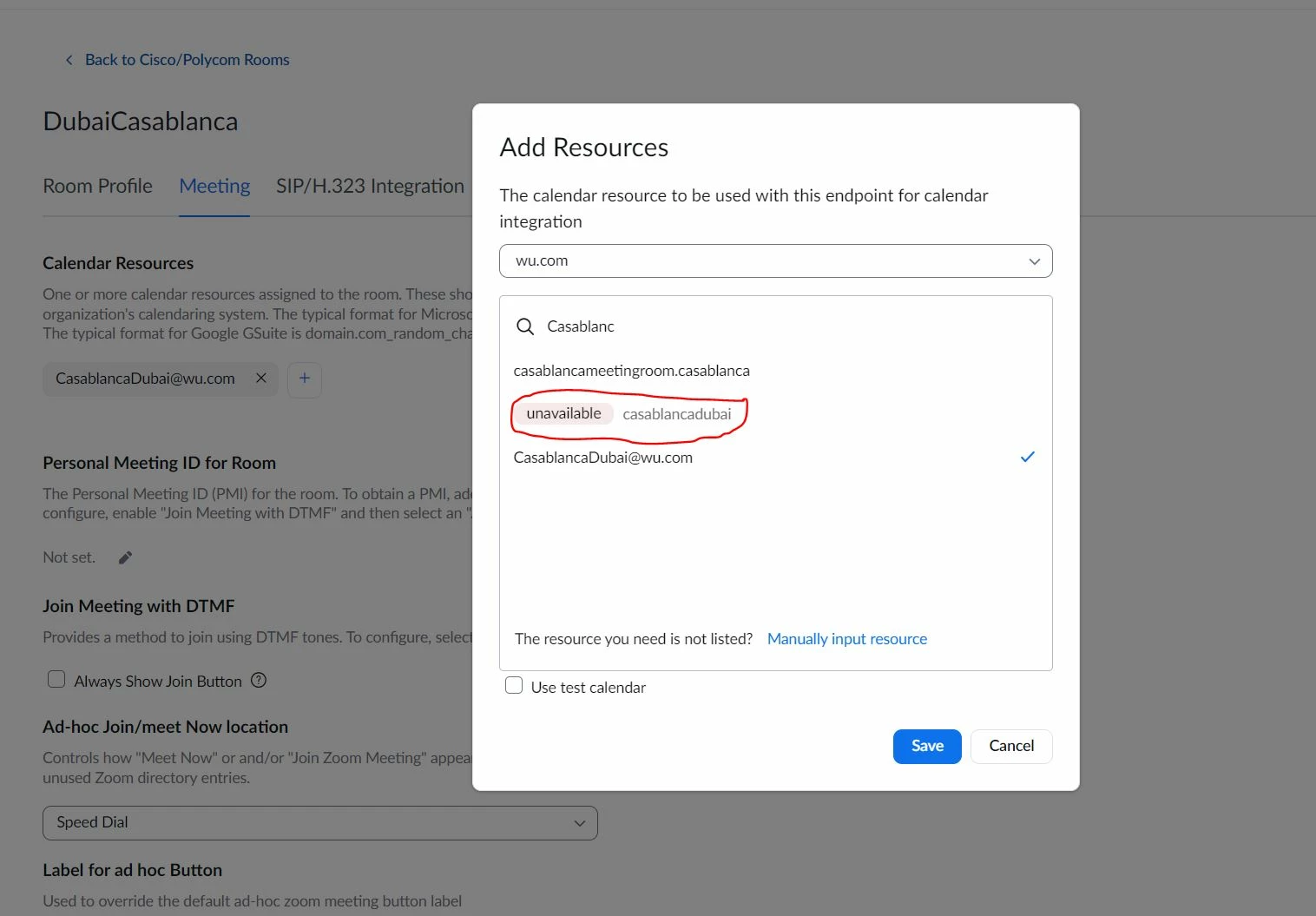Viewport: 1316px width, 916px height.
Task: Remove CasablancaDubai@wu.com resource chip
Action: coord(260,379)
